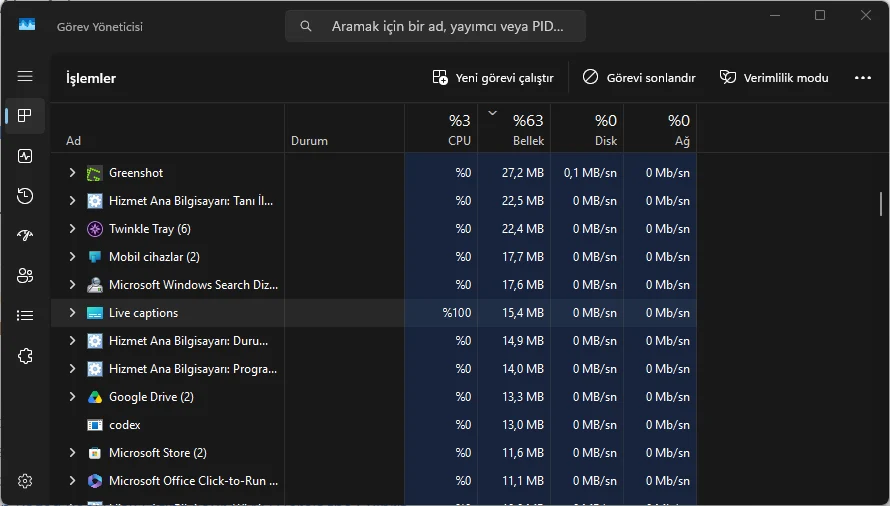This screenshot has height=506, width=890.
Task: Click the Hizmet Ana Bilgisayarı: Tanı icon
Action: pos(95,201)
